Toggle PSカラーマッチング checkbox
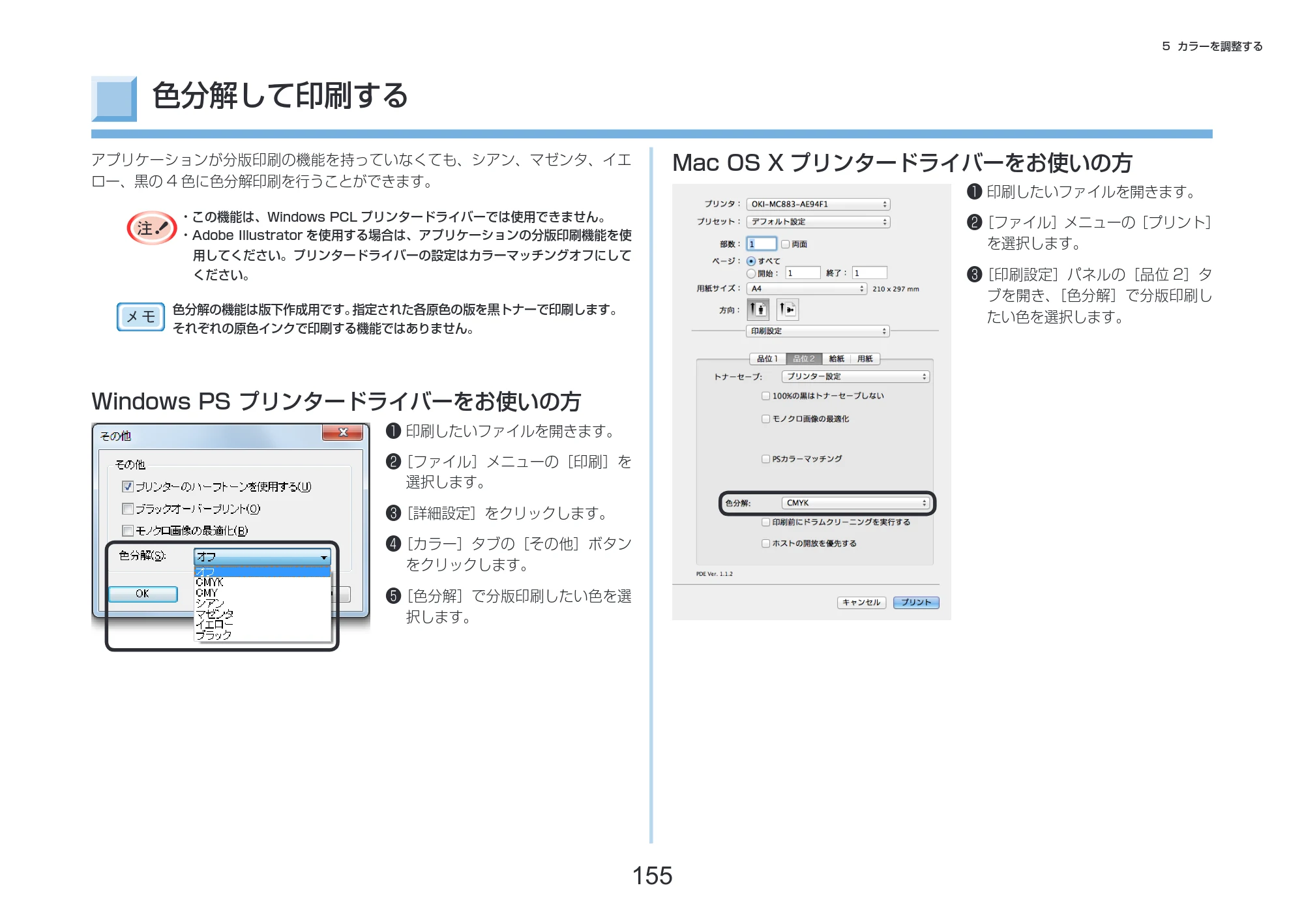1304x924 pixels. (766, 459)
